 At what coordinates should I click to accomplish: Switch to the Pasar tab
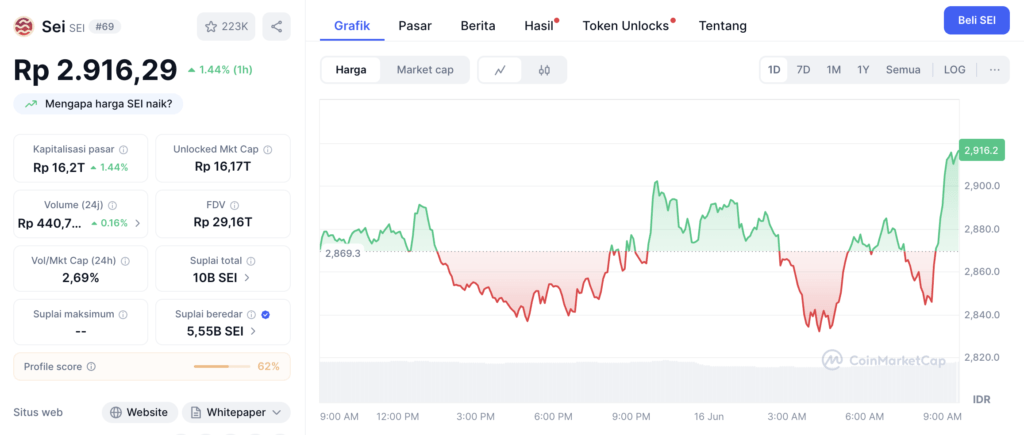[415, 26]
